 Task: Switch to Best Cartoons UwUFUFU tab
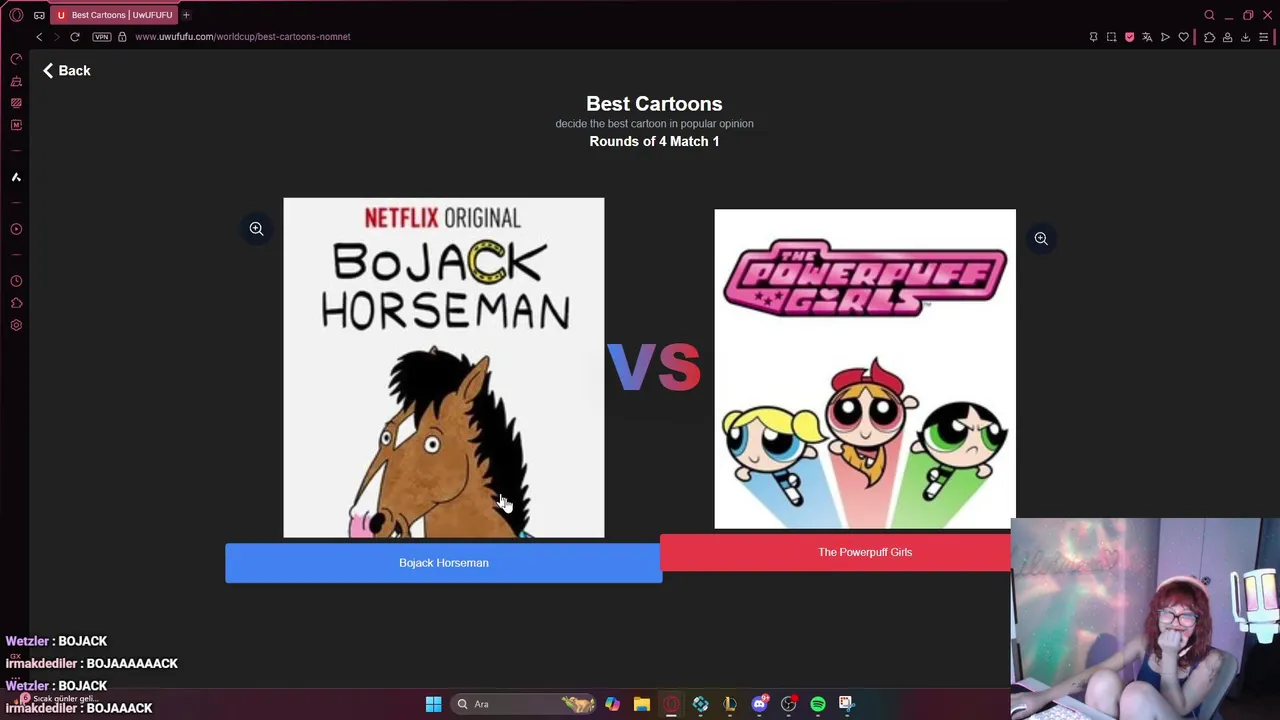point(115,15)
